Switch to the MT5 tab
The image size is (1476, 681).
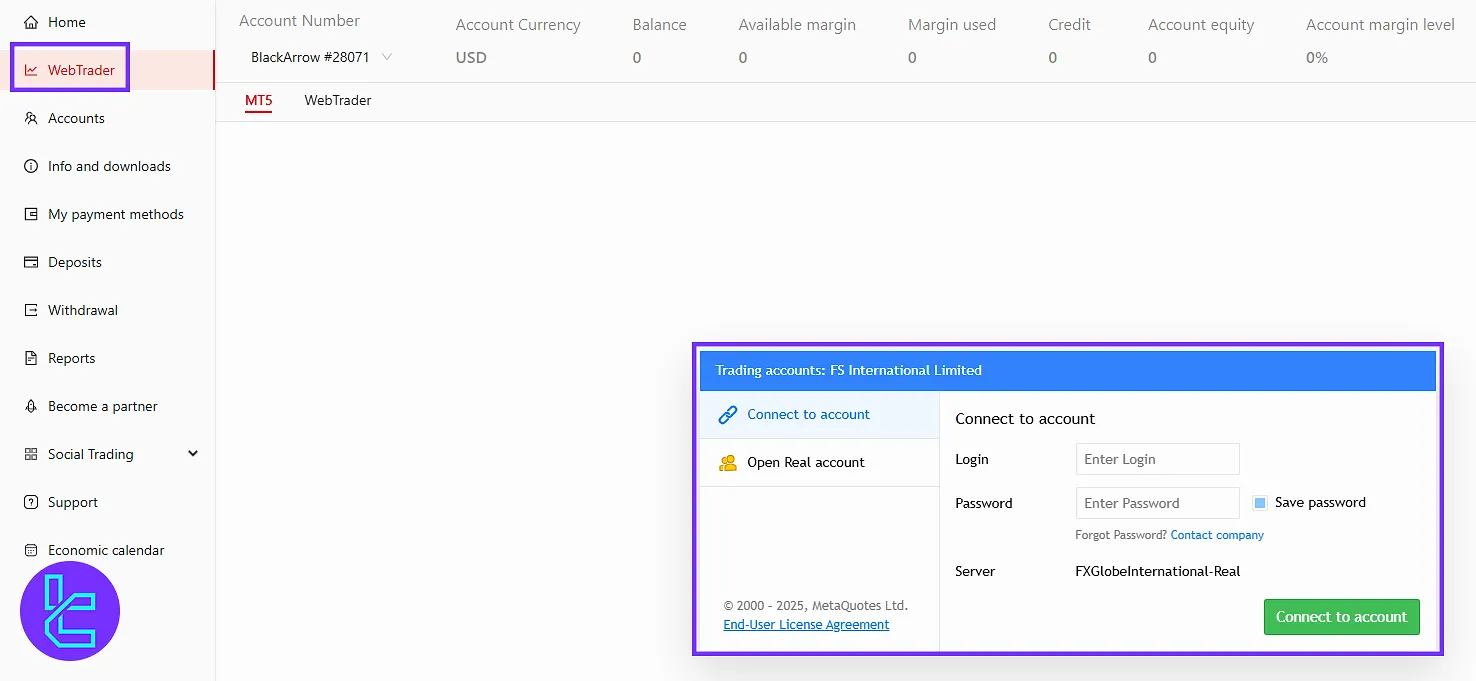(258, 100)
